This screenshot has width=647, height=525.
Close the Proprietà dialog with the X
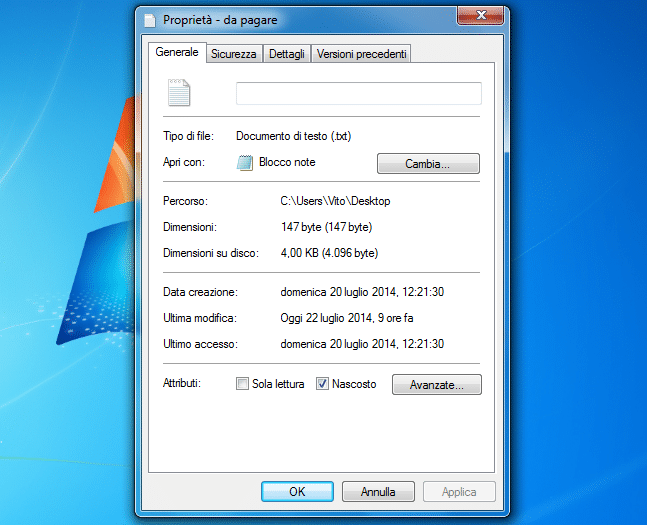coord(480,16)
